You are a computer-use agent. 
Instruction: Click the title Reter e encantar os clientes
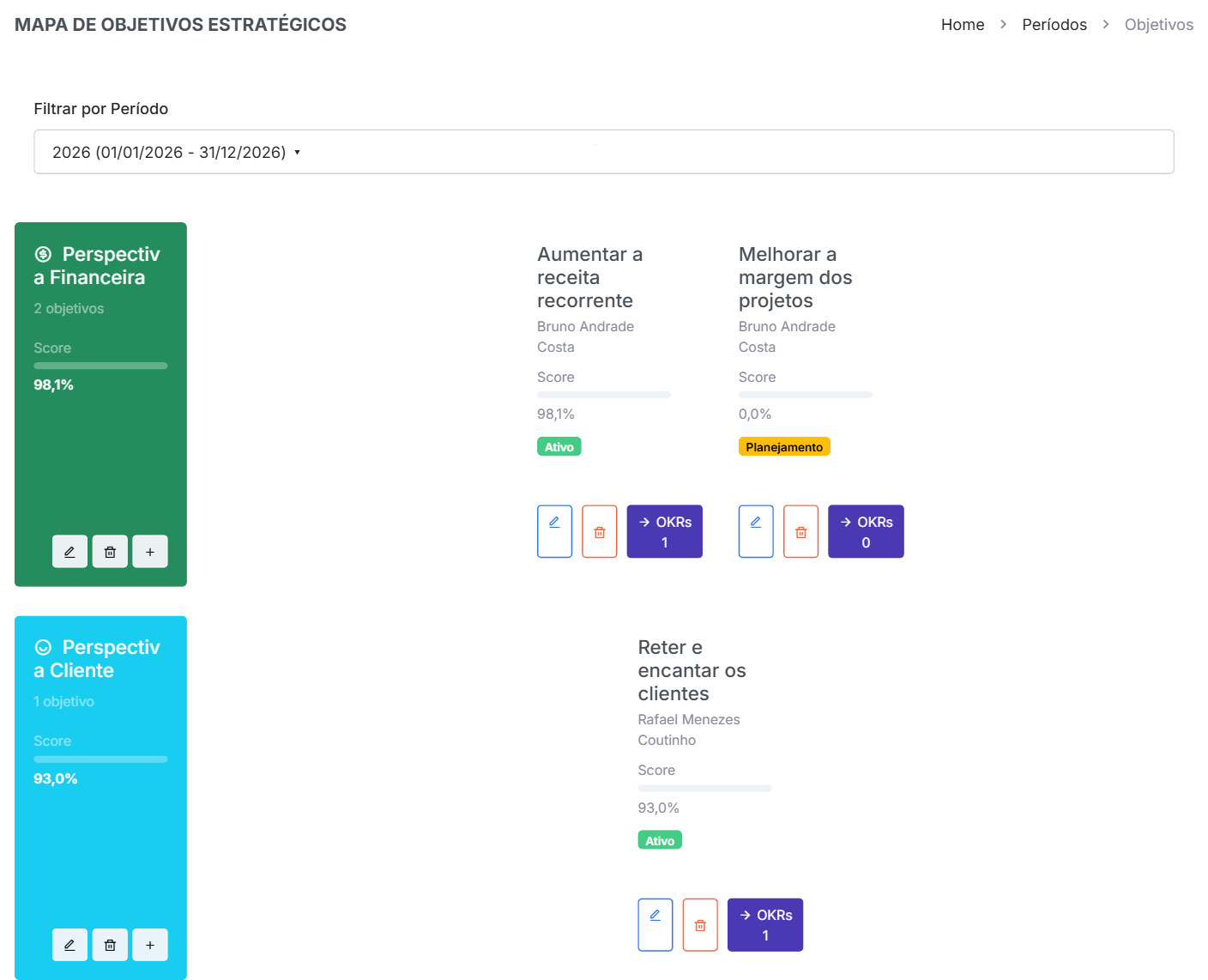tap(692, 670)
